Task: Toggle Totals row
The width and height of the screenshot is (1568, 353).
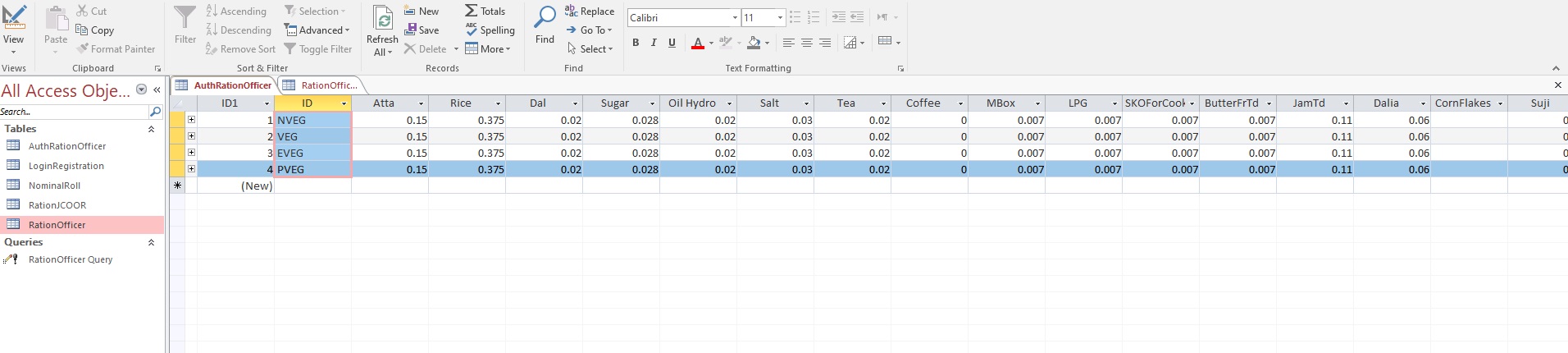Action: [485, 11]
